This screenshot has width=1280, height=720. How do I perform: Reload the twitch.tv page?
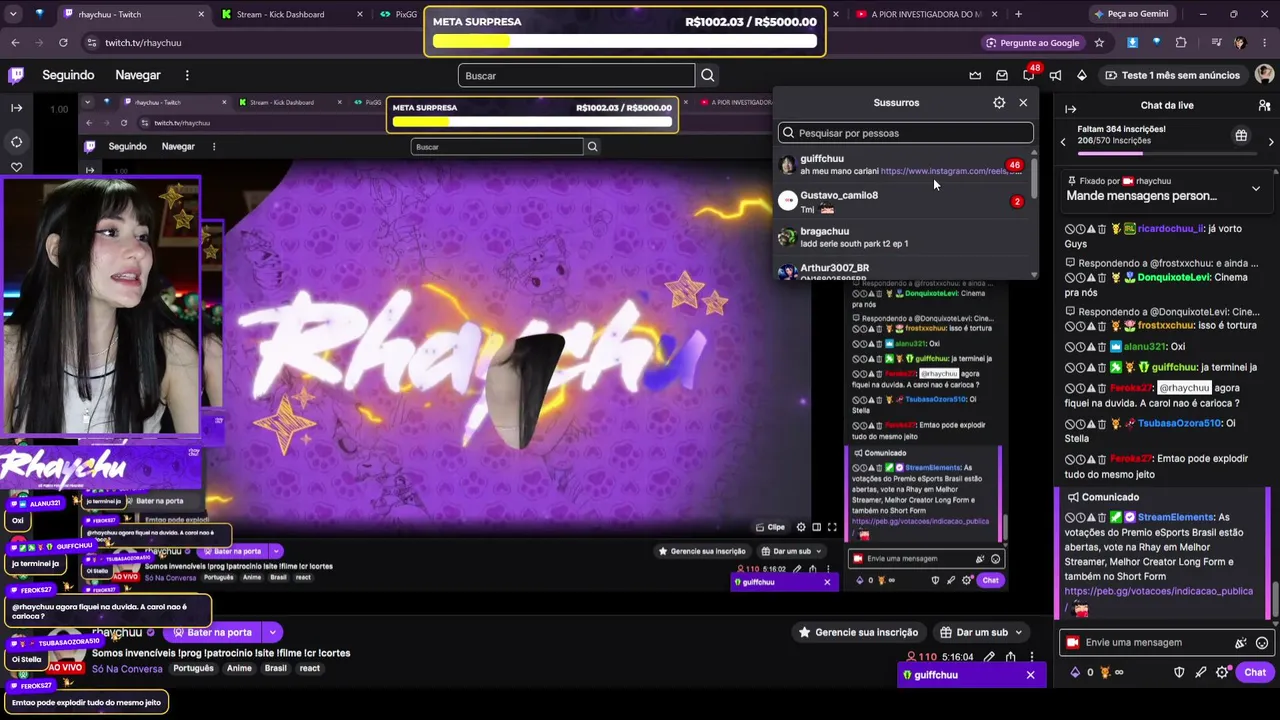tap(63, 43)
